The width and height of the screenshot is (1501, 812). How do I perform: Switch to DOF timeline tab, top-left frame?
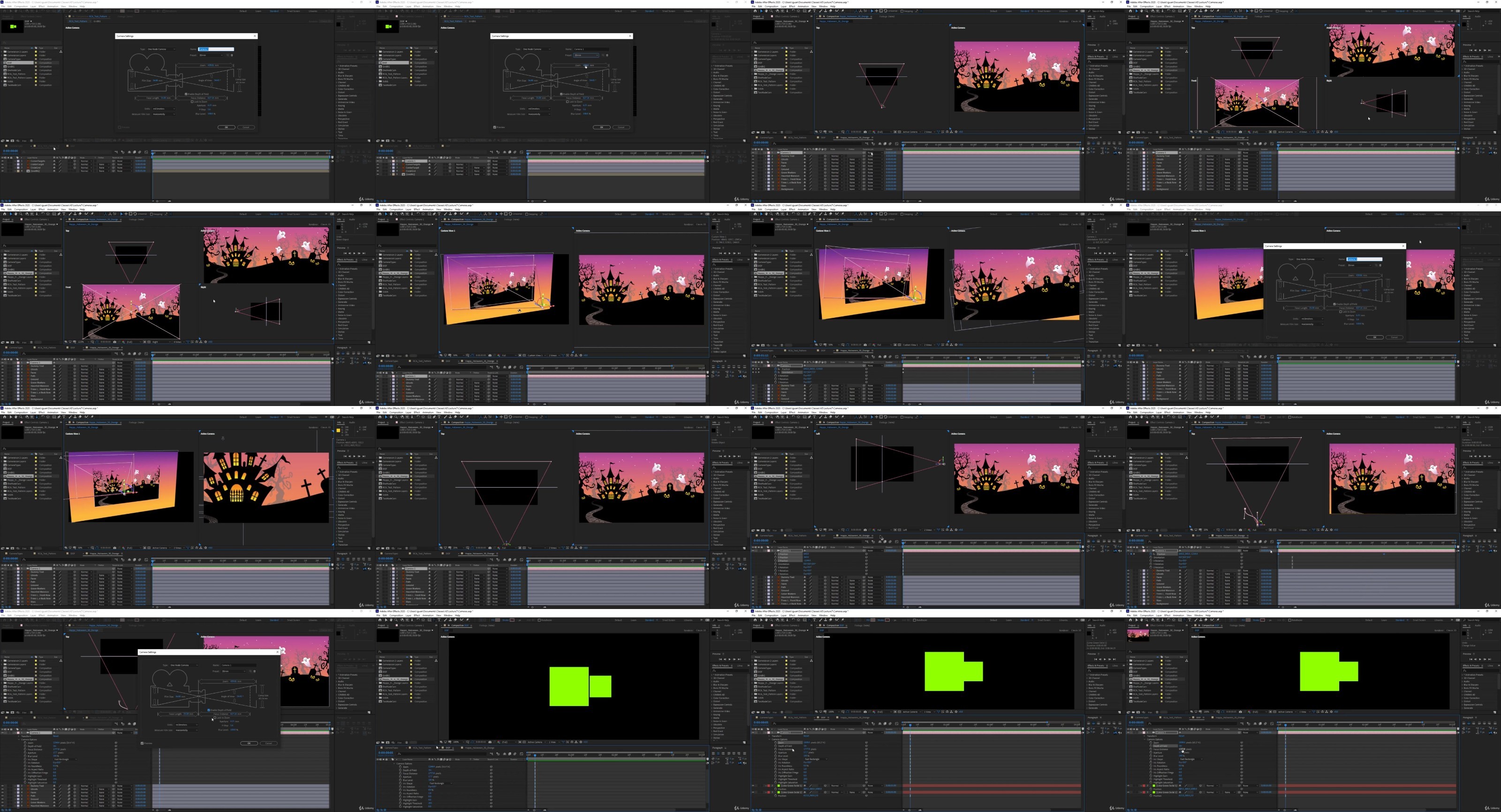pos(72,146)
